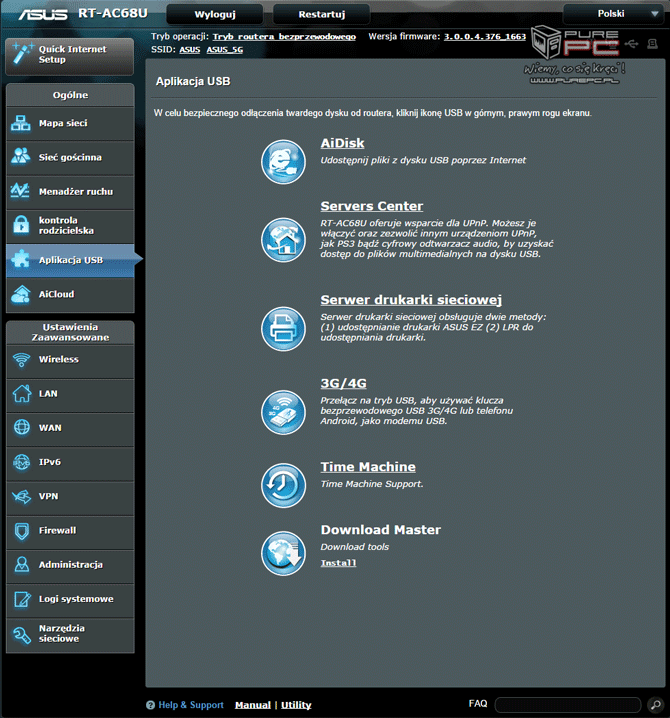Open the AiDisk link

pos(342,143)
